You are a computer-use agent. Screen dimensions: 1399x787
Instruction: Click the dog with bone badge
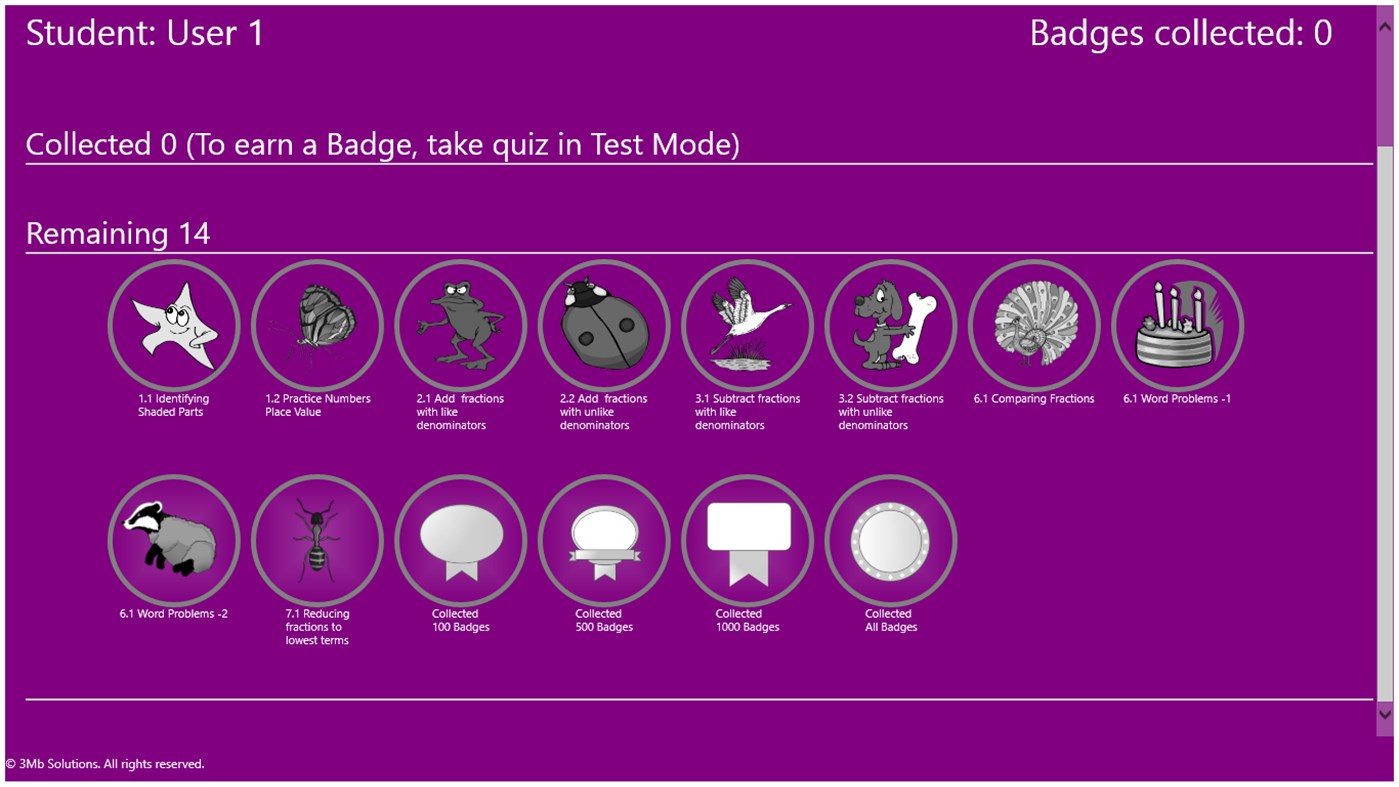coord(891,326)
